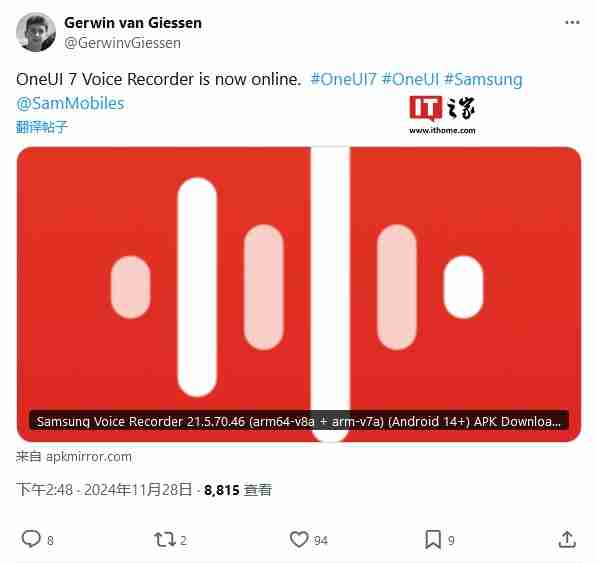Image resolution: width=598 pixels, height=563 pixels.
Task: Open Gerwin van Giessen display name
Action: click(133, 23)
